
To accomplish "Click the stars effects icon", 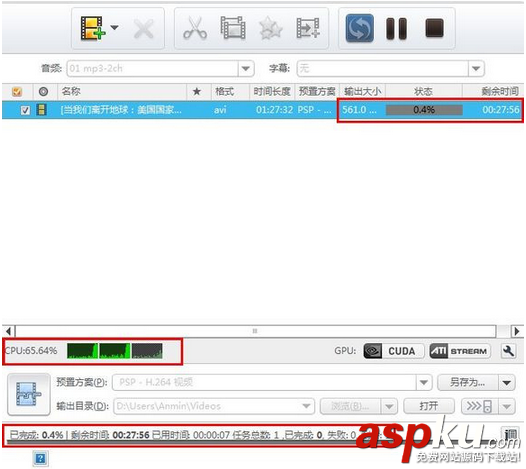I will pos(271,28).
